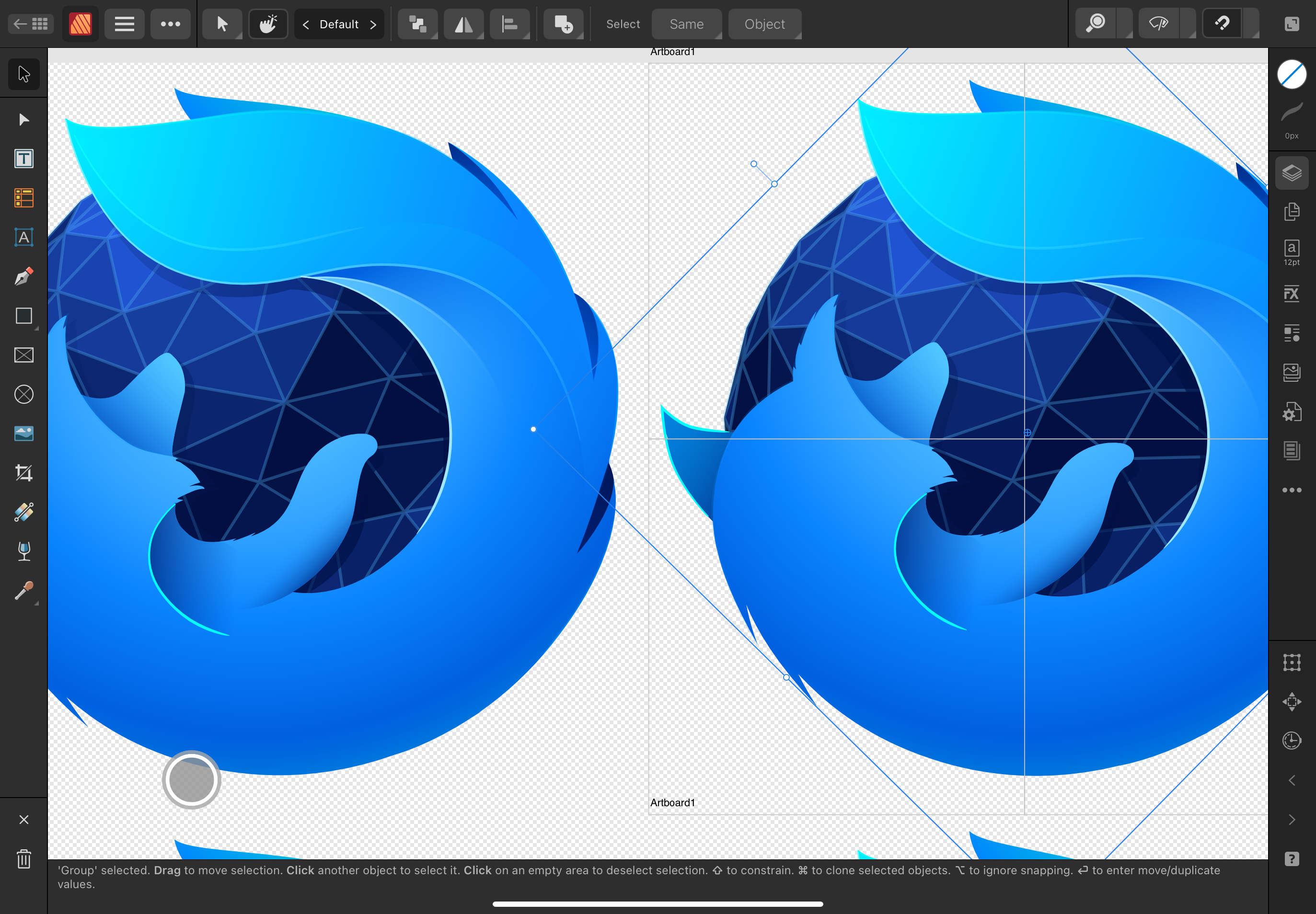The width and height of the screenshot is (1316, 914).
Task: Go back to the document gallery
Action: pos(31,24)
